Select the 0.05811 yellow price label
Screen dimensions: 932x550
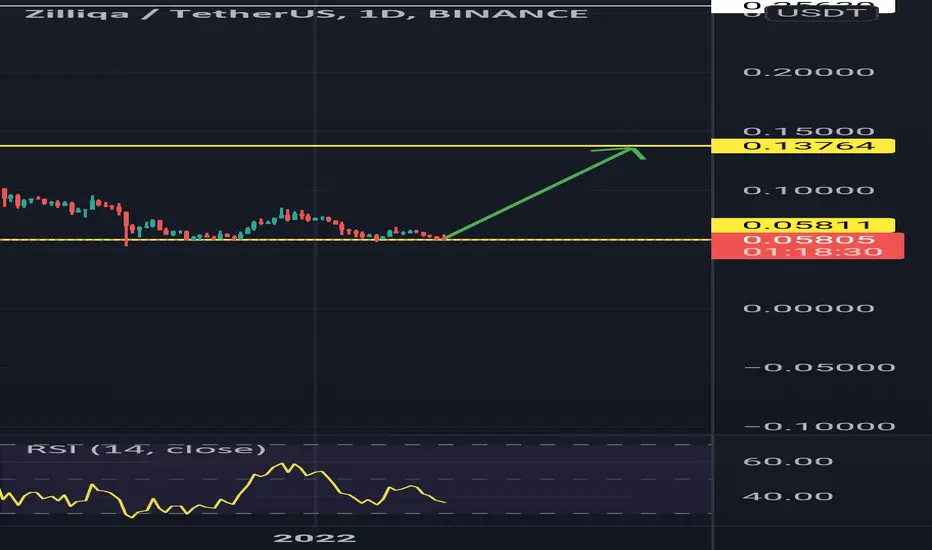click(803, 225)
